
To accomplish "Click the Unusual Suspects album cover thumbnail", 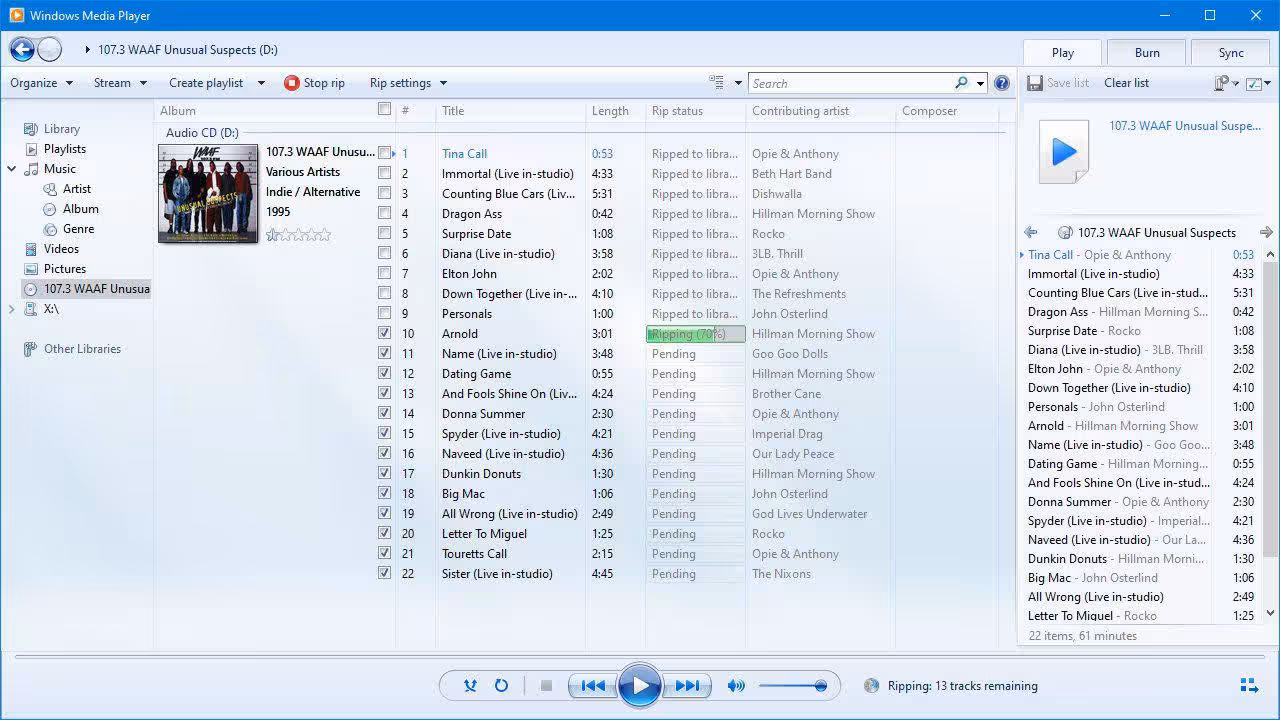I will (x=208, y=194).
